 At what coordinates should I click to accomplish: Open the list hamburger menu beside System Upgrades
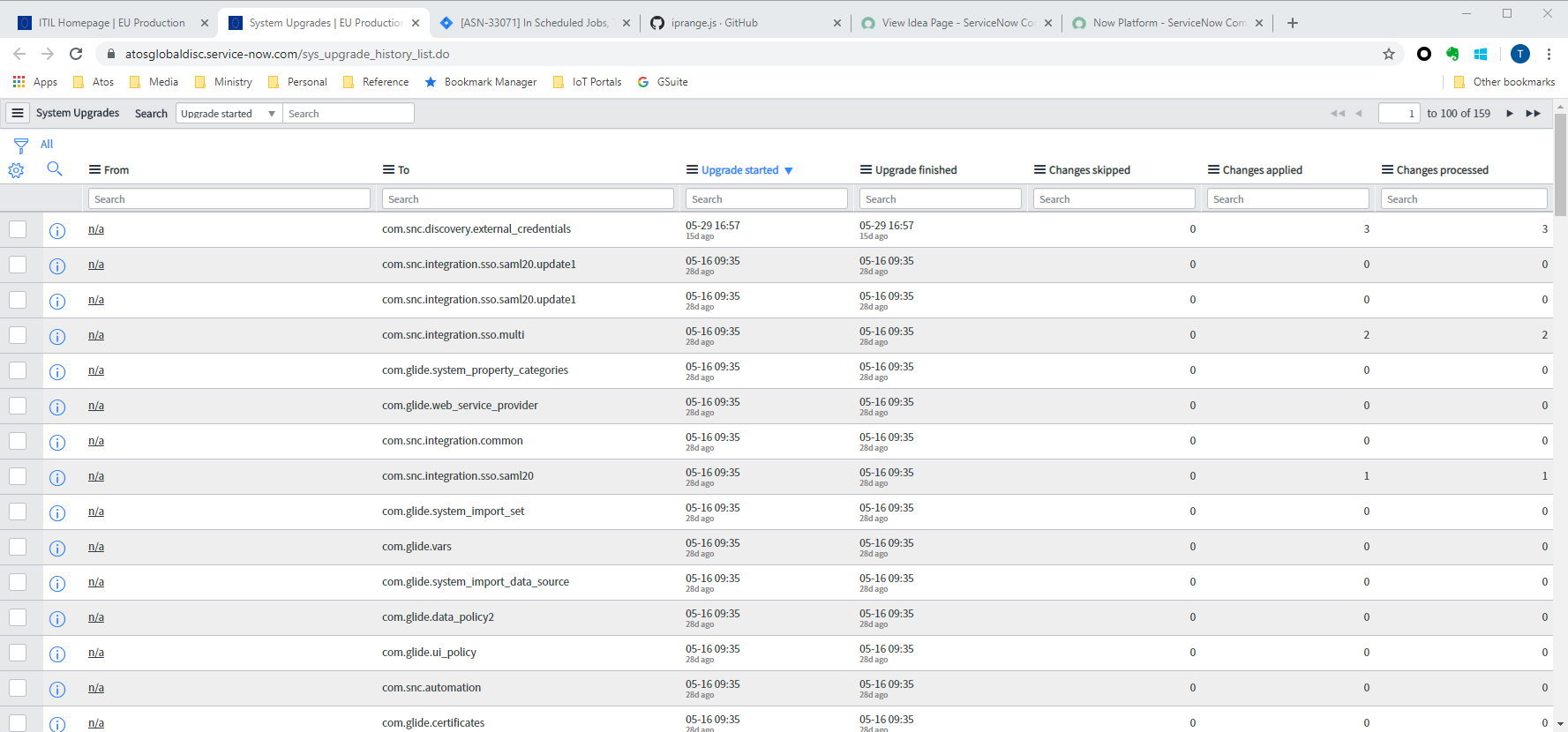pos(18,113)
